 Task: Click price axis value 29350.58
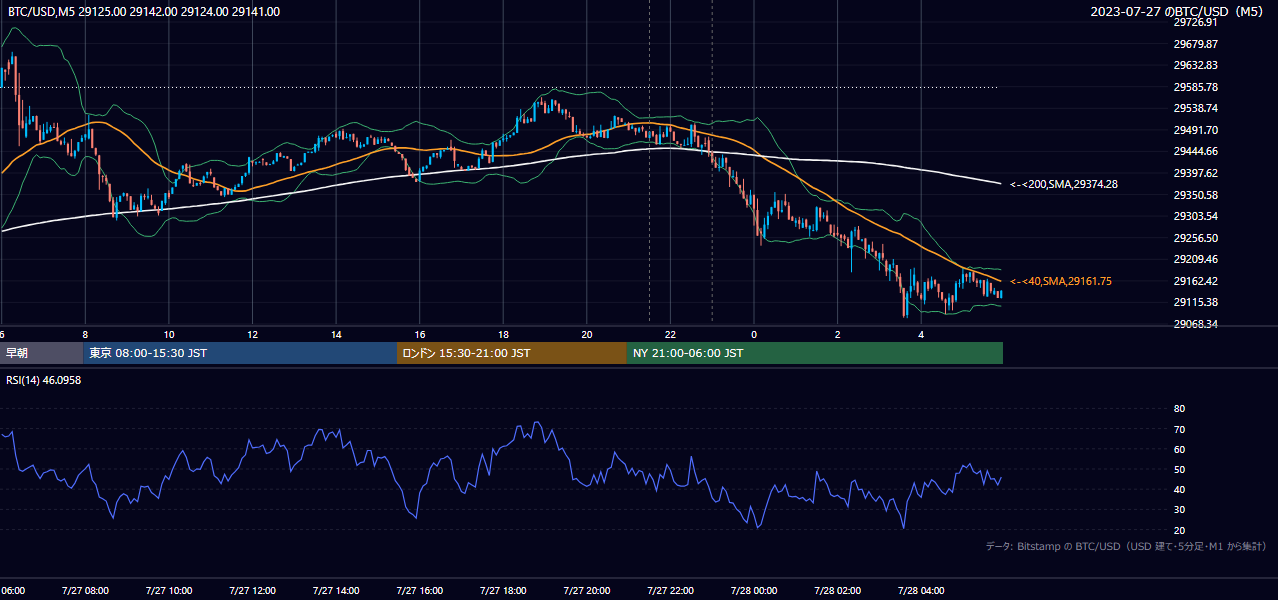[1195, 195]
